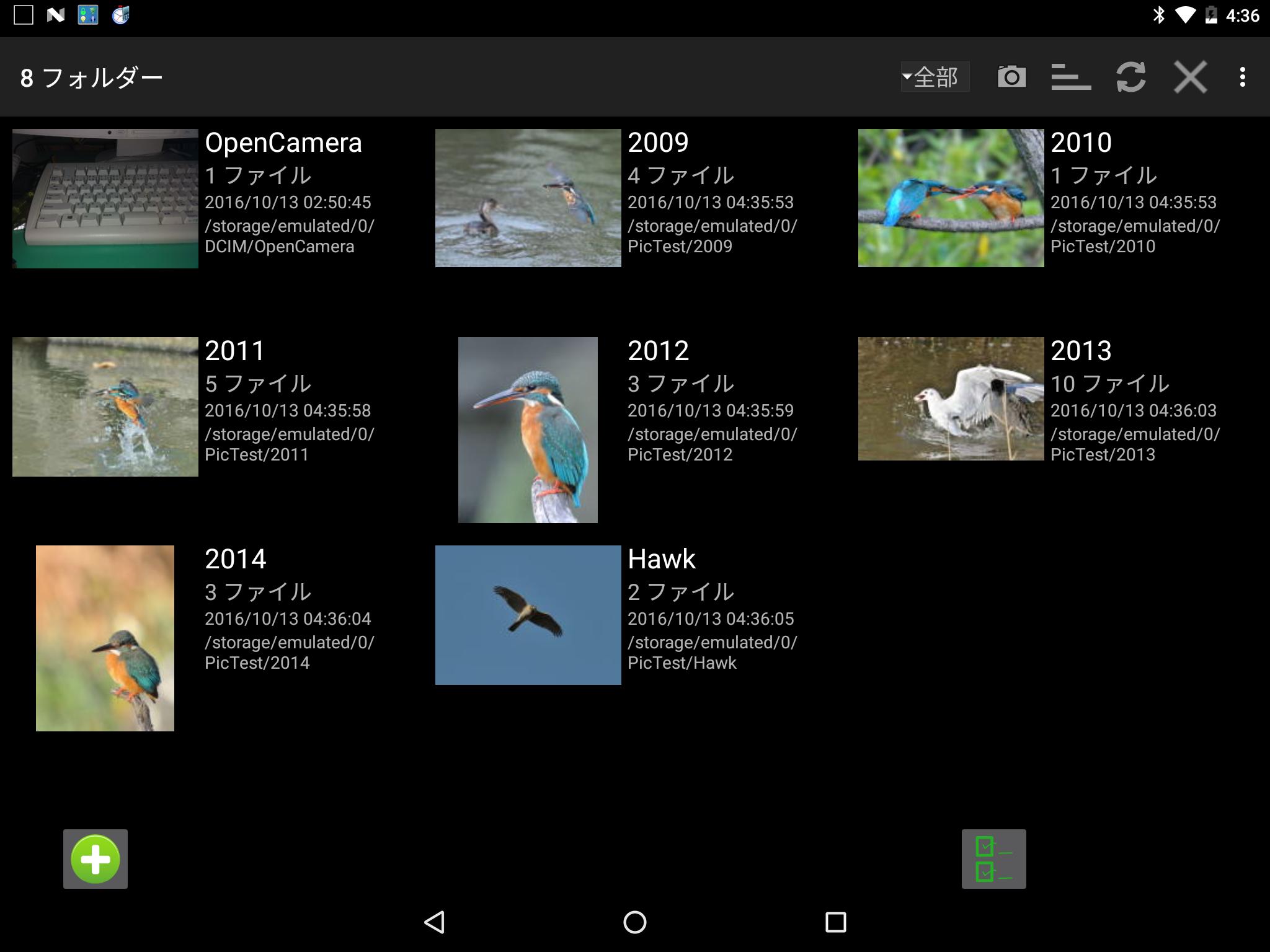Refresh the folder list

pos(1130,77)
